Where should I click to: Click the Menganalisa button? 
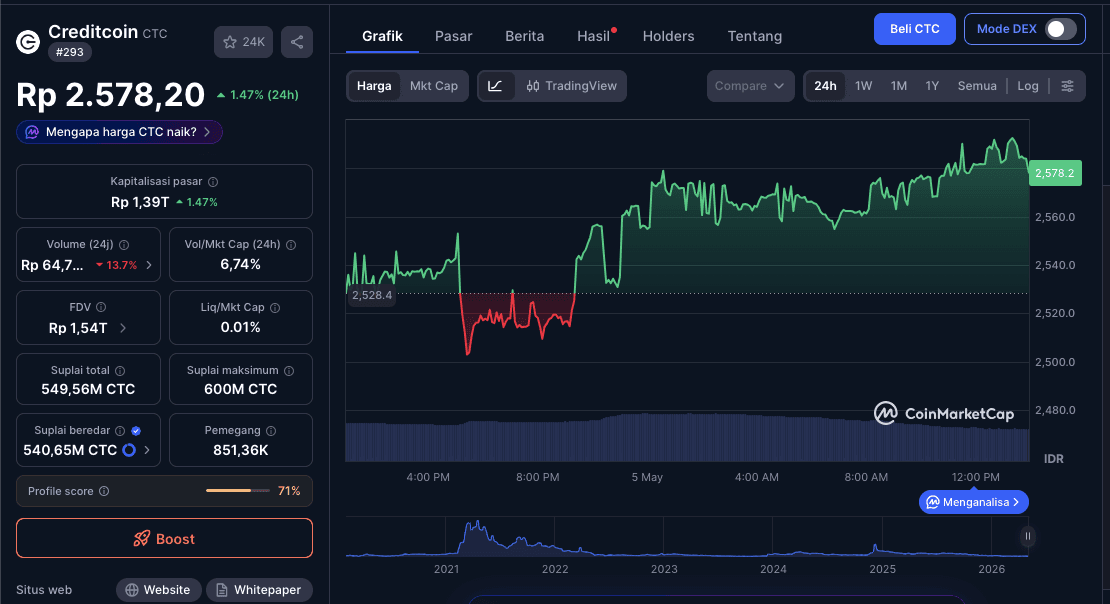click(x=973, y=502)
